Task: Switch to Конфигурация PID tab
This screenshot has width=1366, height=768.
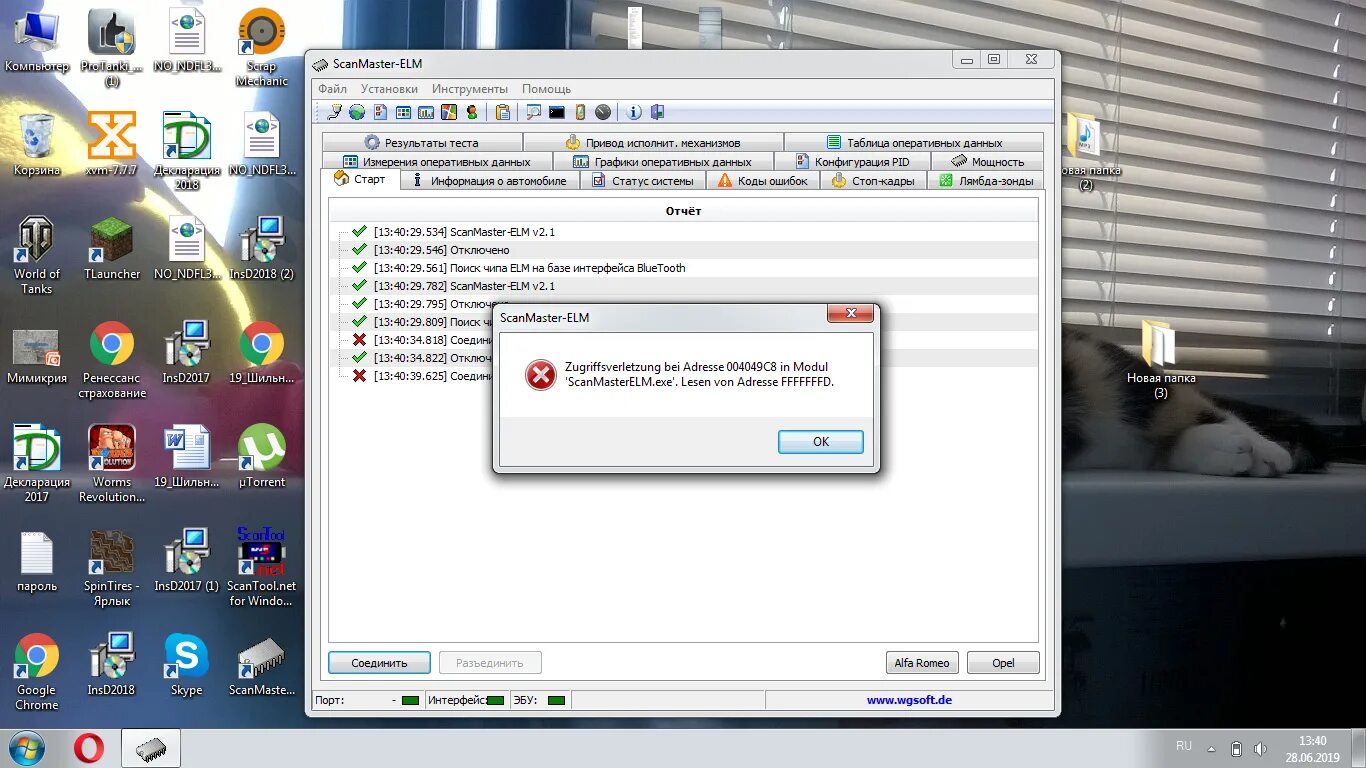Action: click(853, 161)
